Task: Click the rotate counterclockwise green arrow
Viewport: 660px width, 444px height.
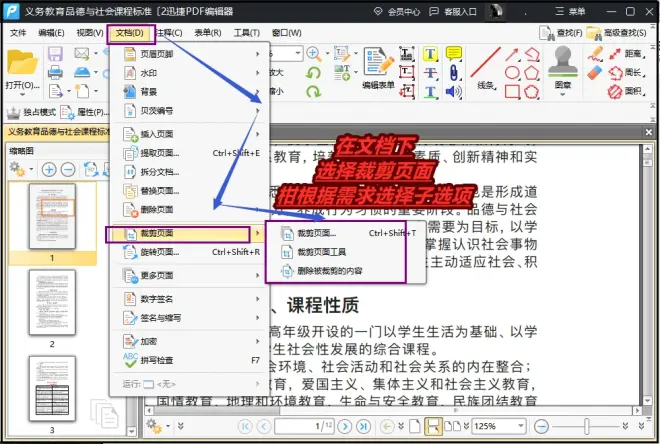Action: click(x=314, y=73)
